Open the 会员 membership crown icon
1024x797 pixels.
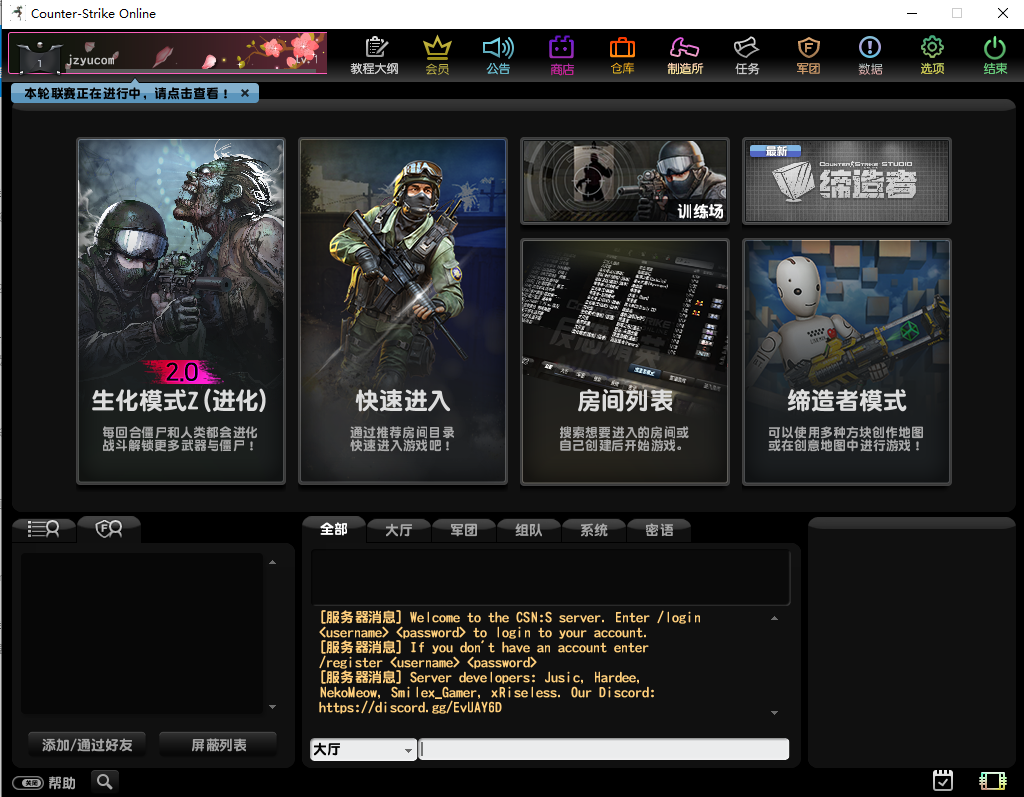(437, 55)
